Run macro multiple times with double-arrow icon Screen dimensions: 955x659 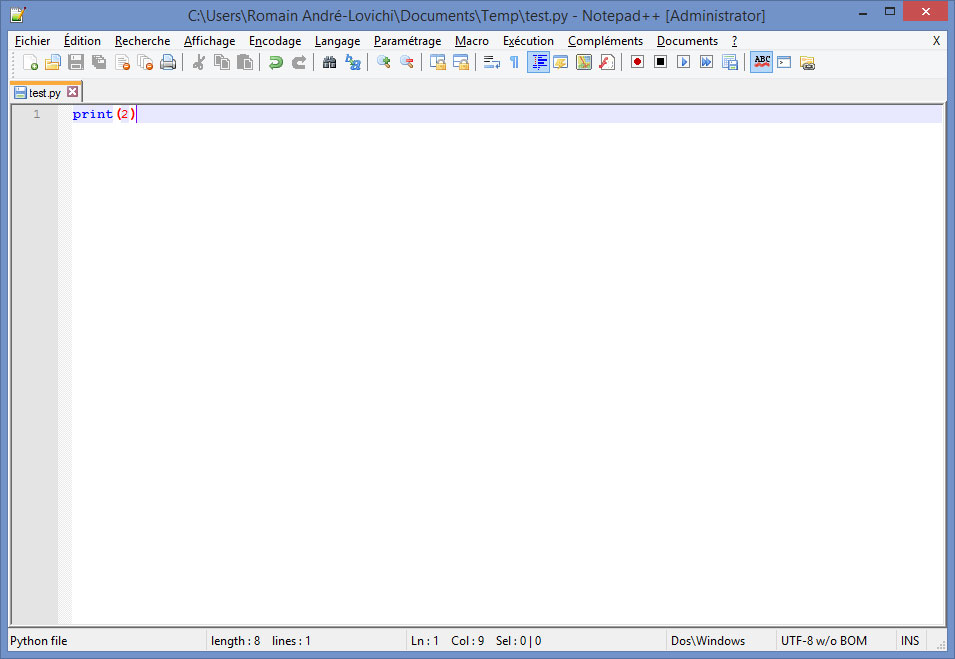[707, 62]
